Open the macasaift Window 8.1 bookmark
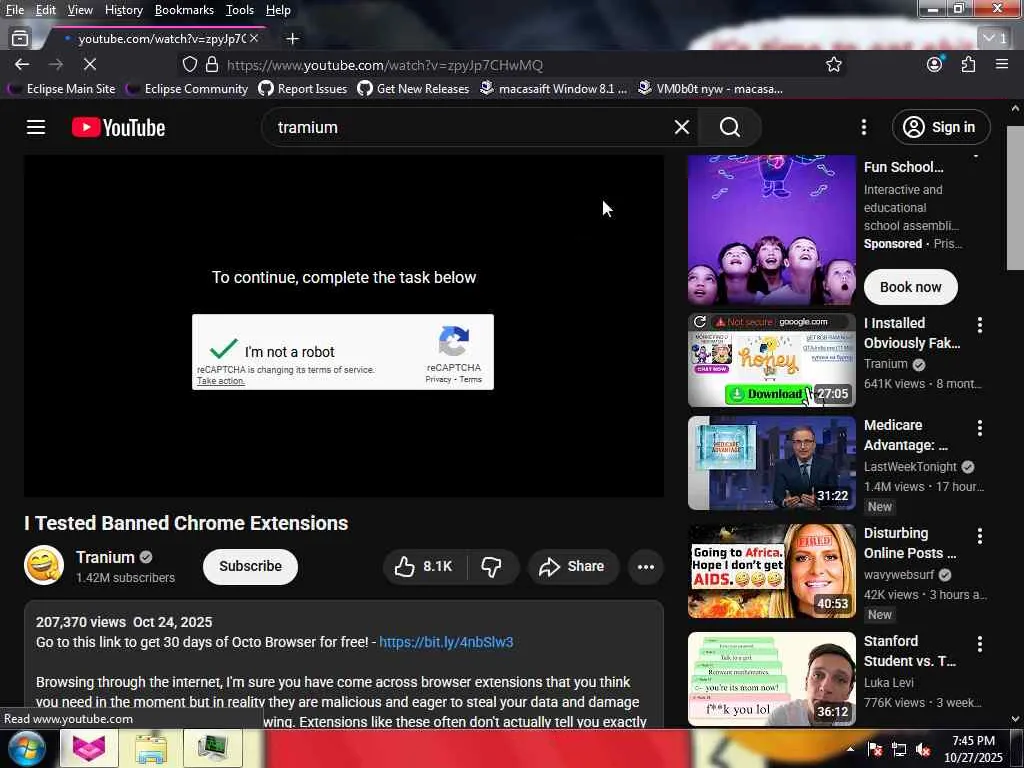 [553, 88]
